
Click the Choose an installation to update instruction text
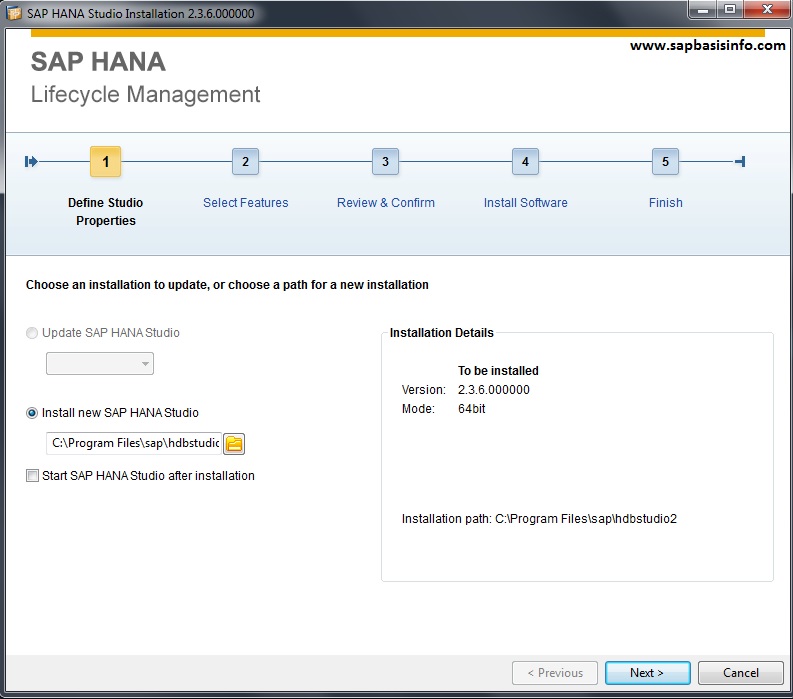point(227,285)
